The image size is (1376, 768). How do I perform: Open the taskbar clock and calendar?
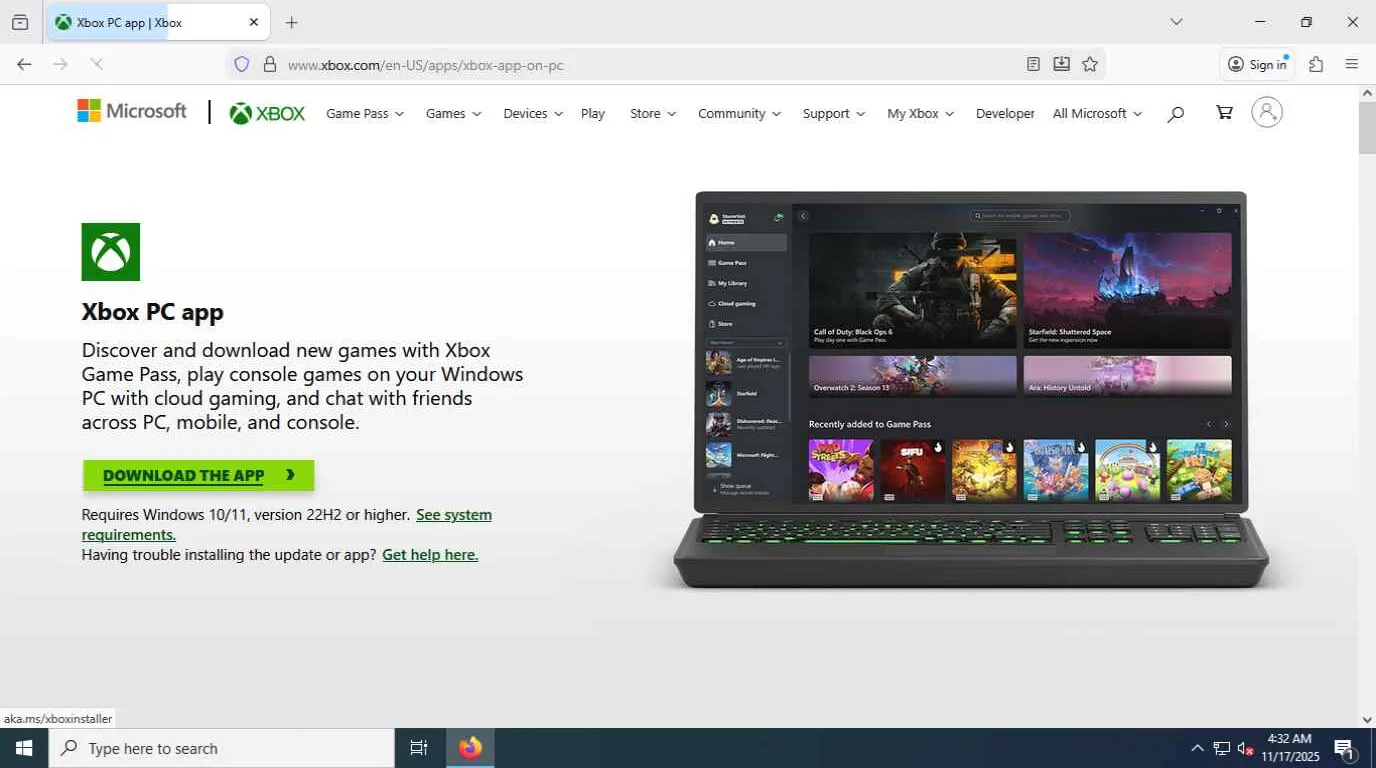[x=1288, y=748]
